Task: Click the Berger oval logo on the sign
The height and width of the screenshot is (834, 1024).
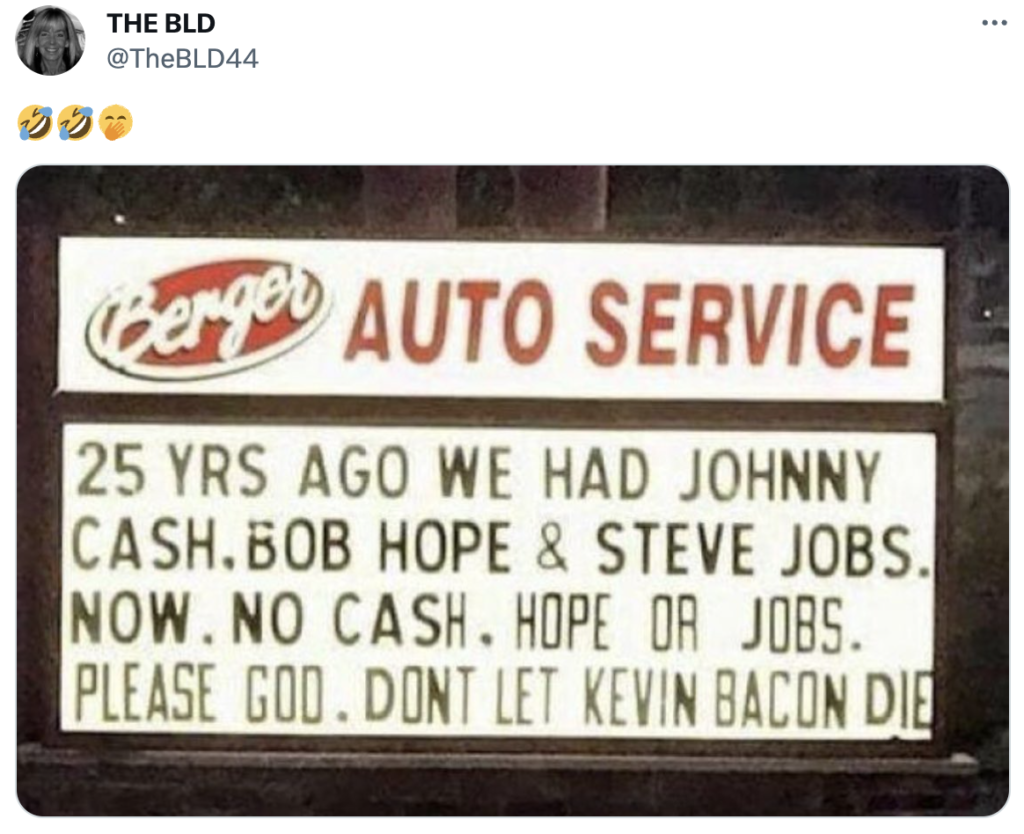Action: point(207,319)
